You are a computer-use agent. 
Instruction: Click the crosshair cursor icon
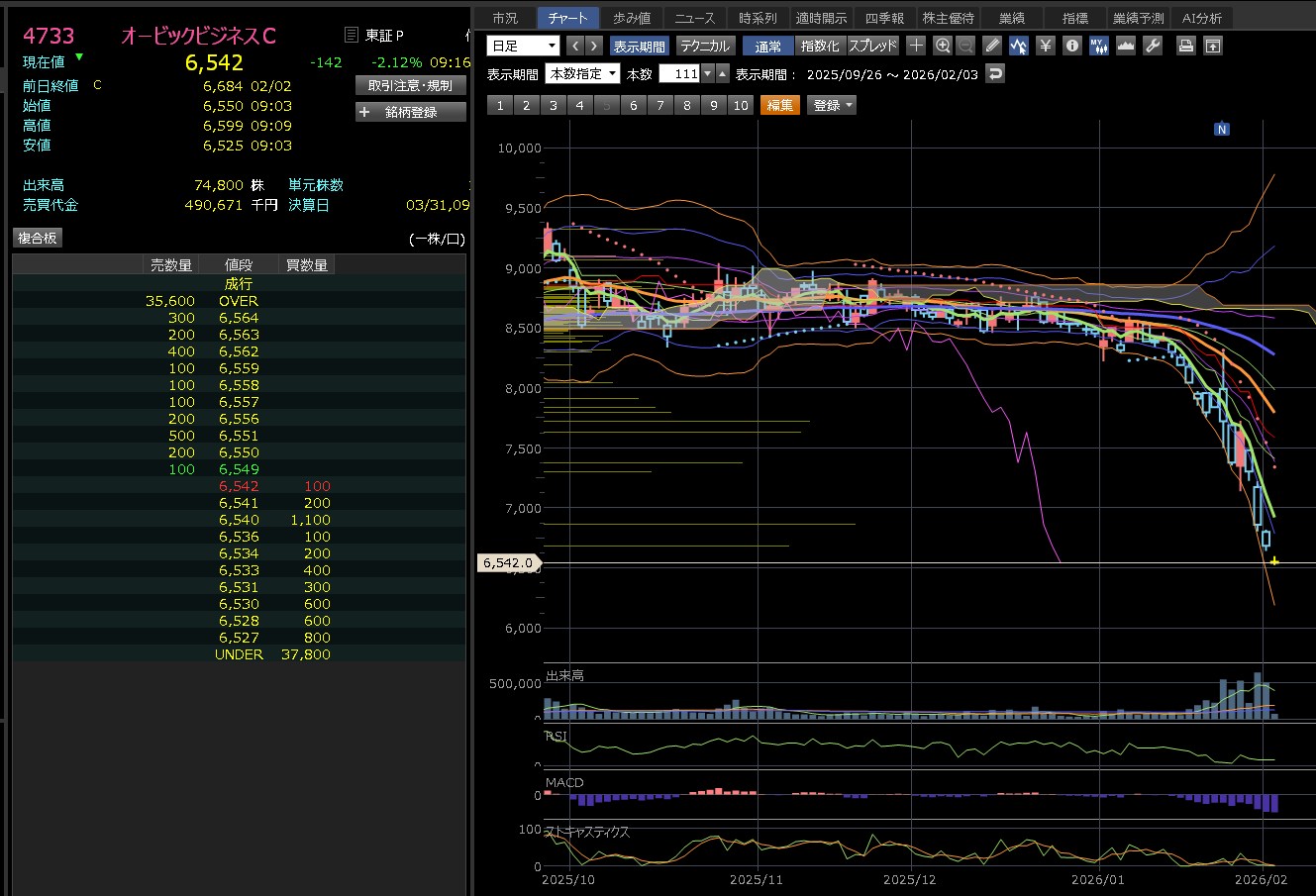[916, 46]
